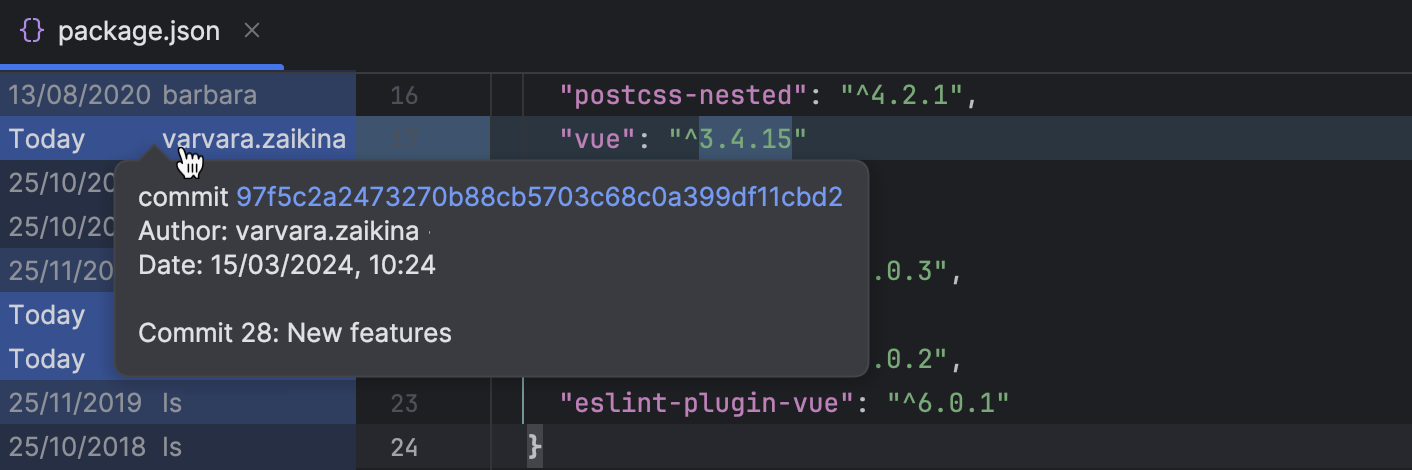Click the JSON file type icon on tab
Screen dimensions: 1412x470
click(32, 31)
